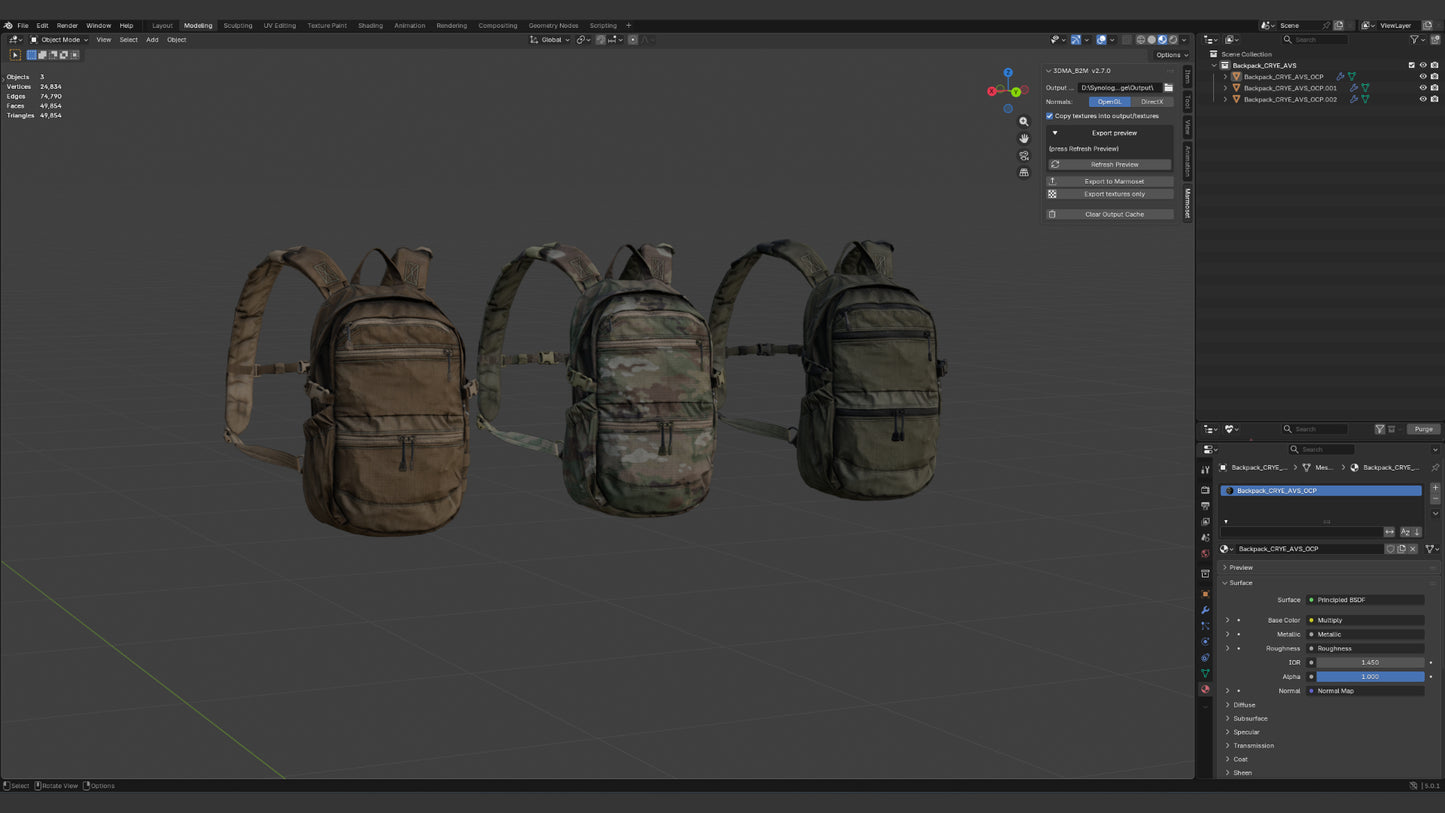Expand Backpack_CRYE_AVS_OCP.001 tree row
This screenshot has width=1445, height=813.
1226,88
